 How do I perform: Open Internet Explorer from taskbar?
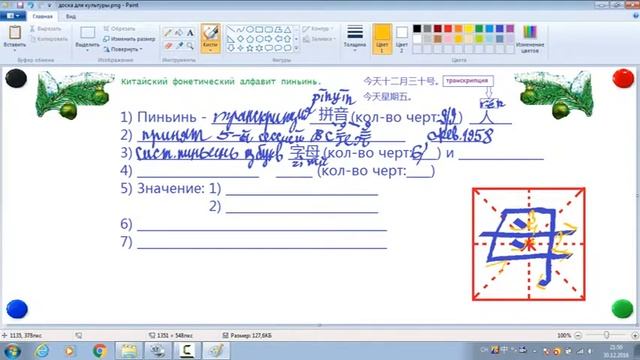coord(42,351)
